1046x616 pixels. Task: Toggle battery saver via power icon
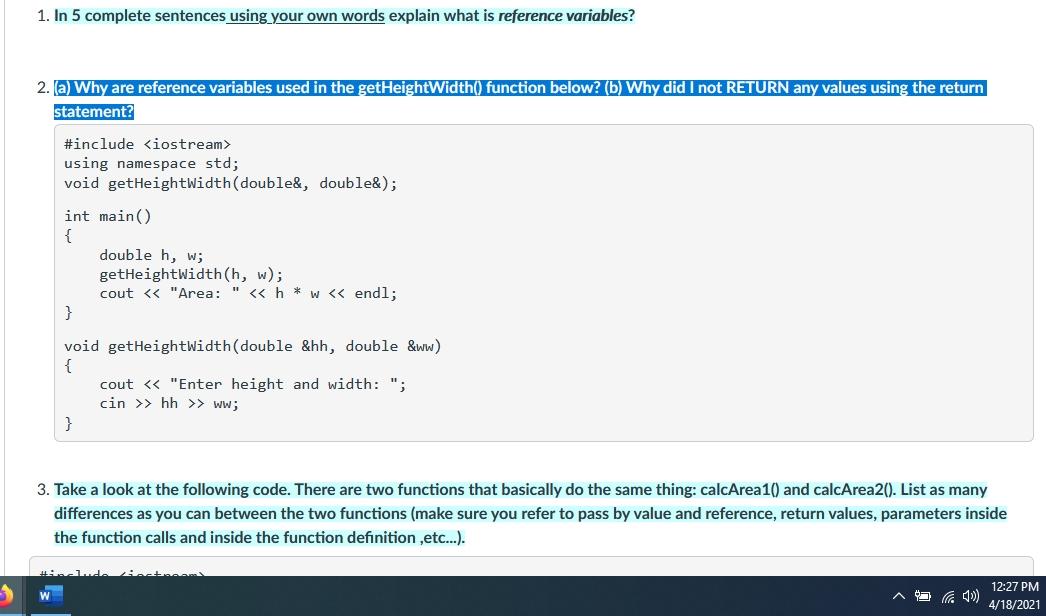point(923,595)
